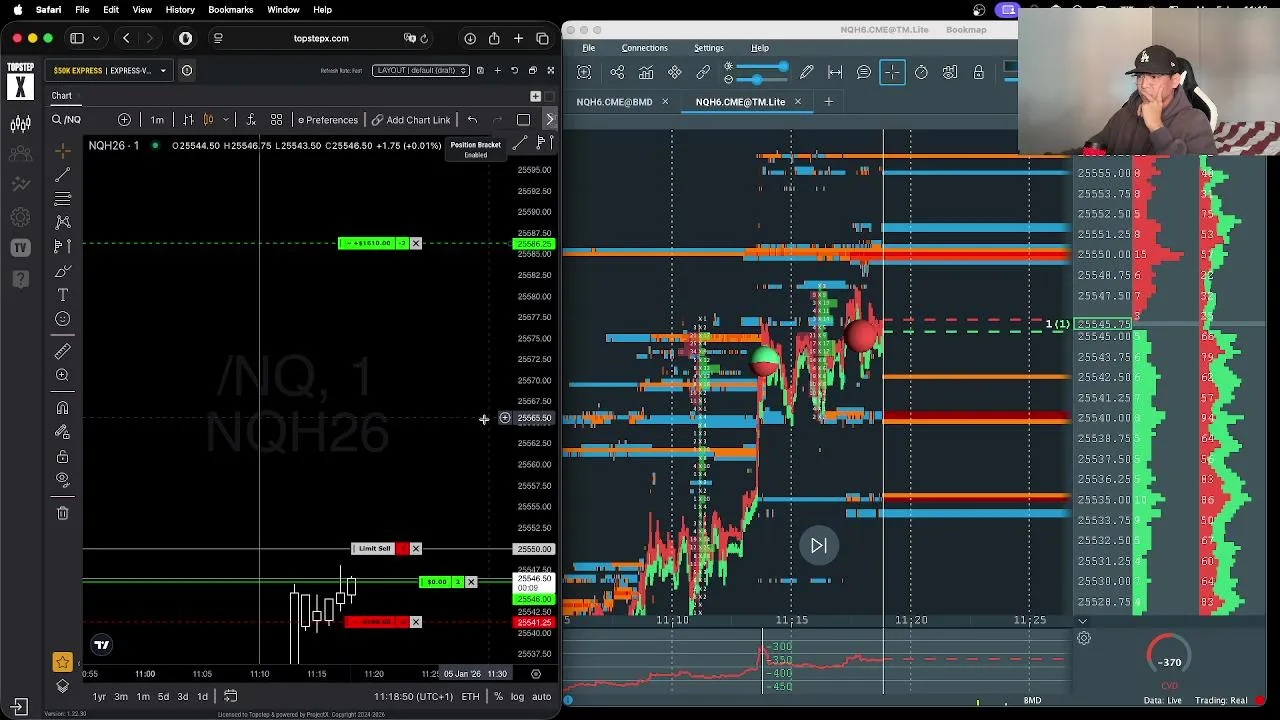Open the sidebar settings gear in TopstepX
Image resolution: width=1280 pixels, height=720 pixels.
click(20, 217)
